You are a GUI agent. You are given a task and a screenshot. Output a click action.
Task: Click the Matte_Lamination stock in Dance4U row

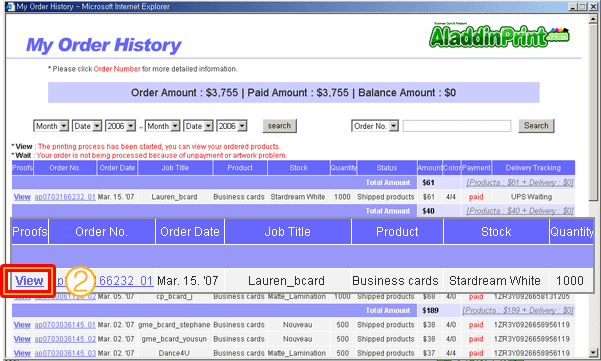tap(297, 353)
